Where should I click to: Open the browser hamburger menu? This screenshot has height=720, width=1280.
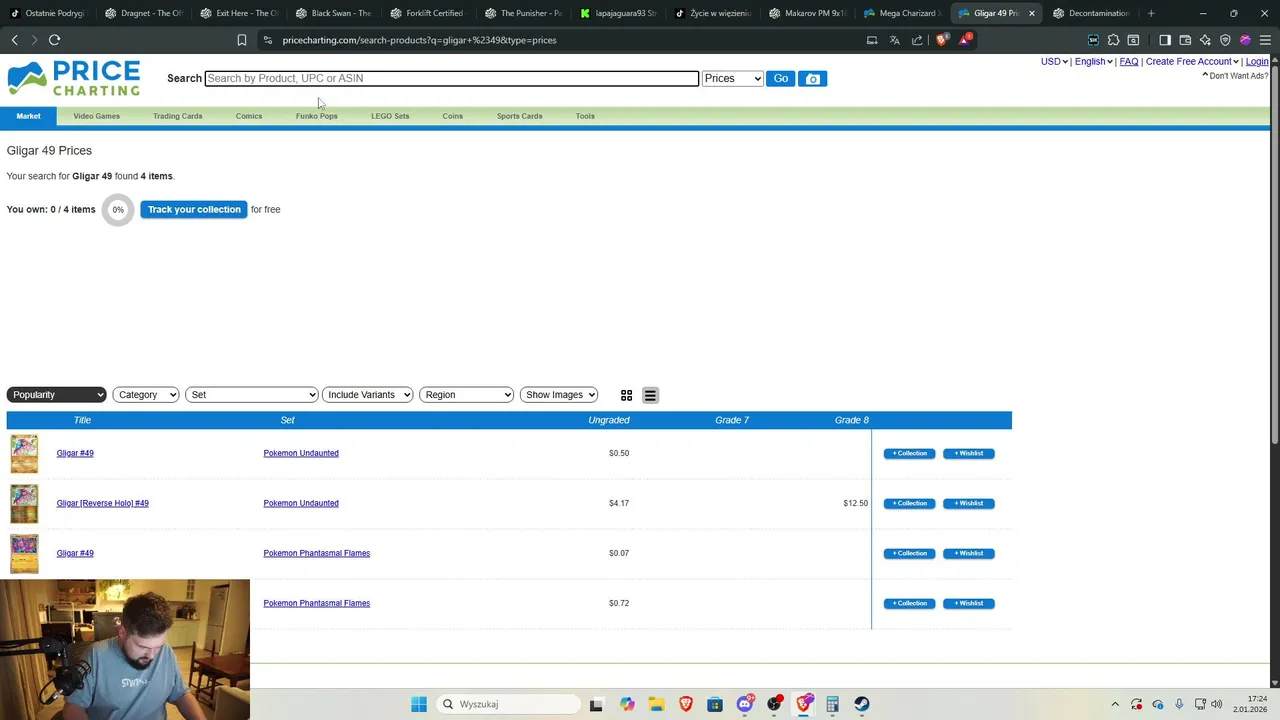tap(1265, 40)
